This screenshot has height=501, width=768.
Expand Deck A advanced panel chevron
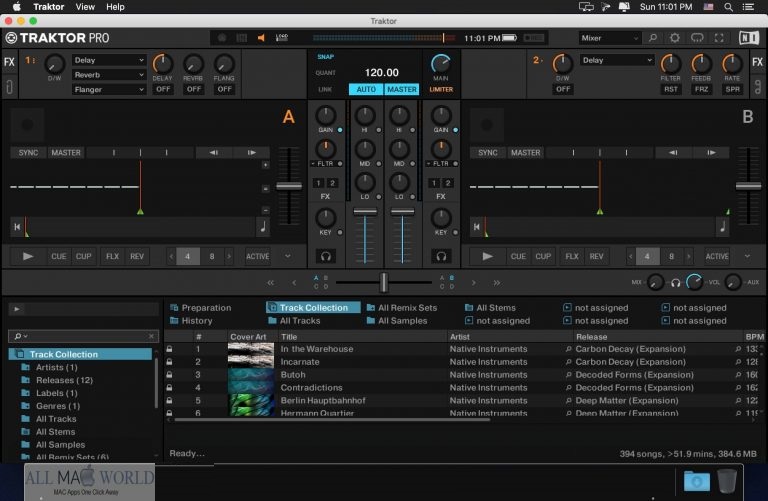[288, 256]
